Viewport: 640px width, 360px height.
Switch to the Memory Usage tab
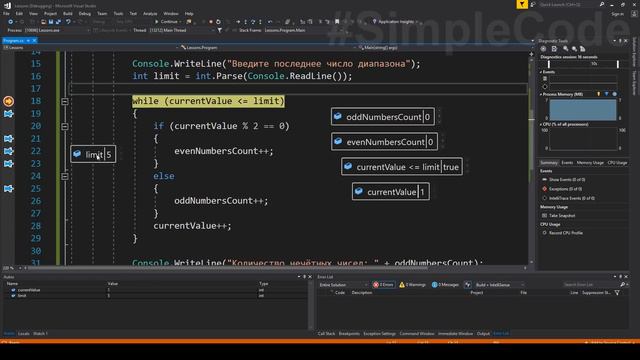590,163
